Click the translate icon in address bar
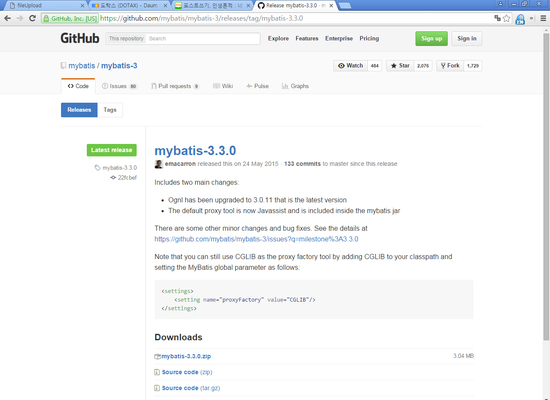The width and height of the screenshot is (550, 400). click(497, 18)
